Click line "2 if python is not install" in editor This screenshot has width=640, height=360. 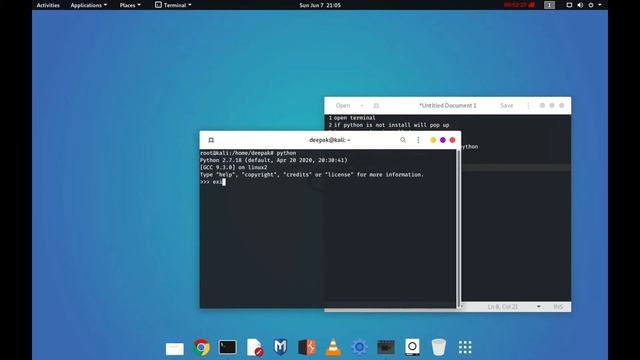pos(389,125)
